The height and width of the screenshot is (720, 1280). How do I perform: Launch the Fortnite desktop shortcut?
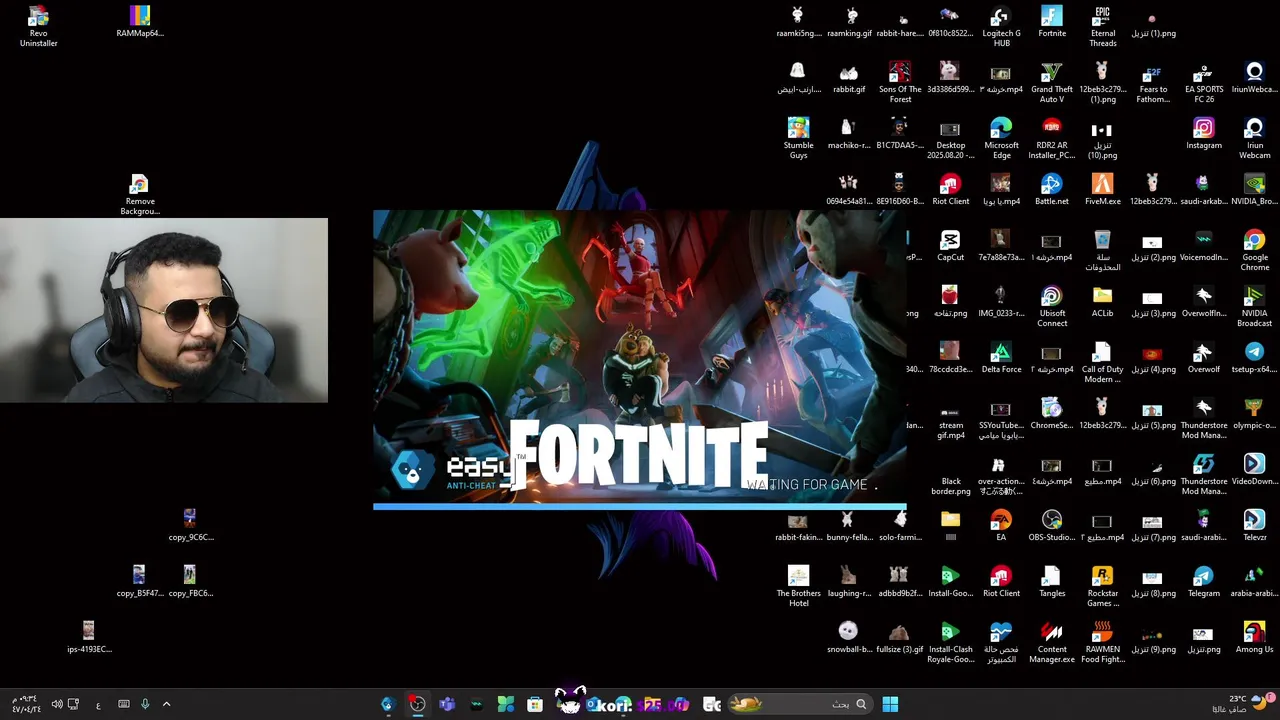(1052, 22)
